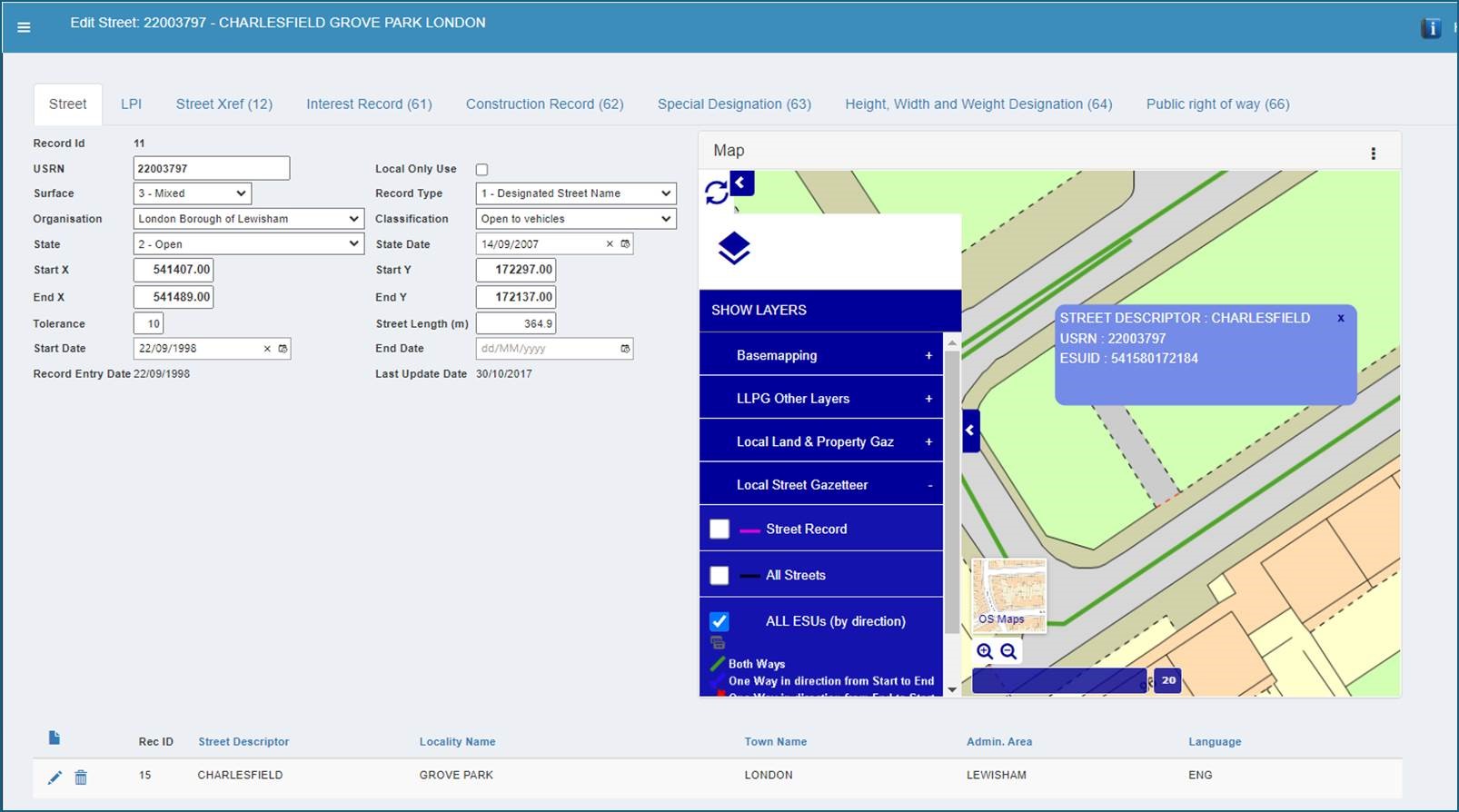Zoom out on the map
The height and width of the screenshot is (812, 1459).
(1008, 651)
